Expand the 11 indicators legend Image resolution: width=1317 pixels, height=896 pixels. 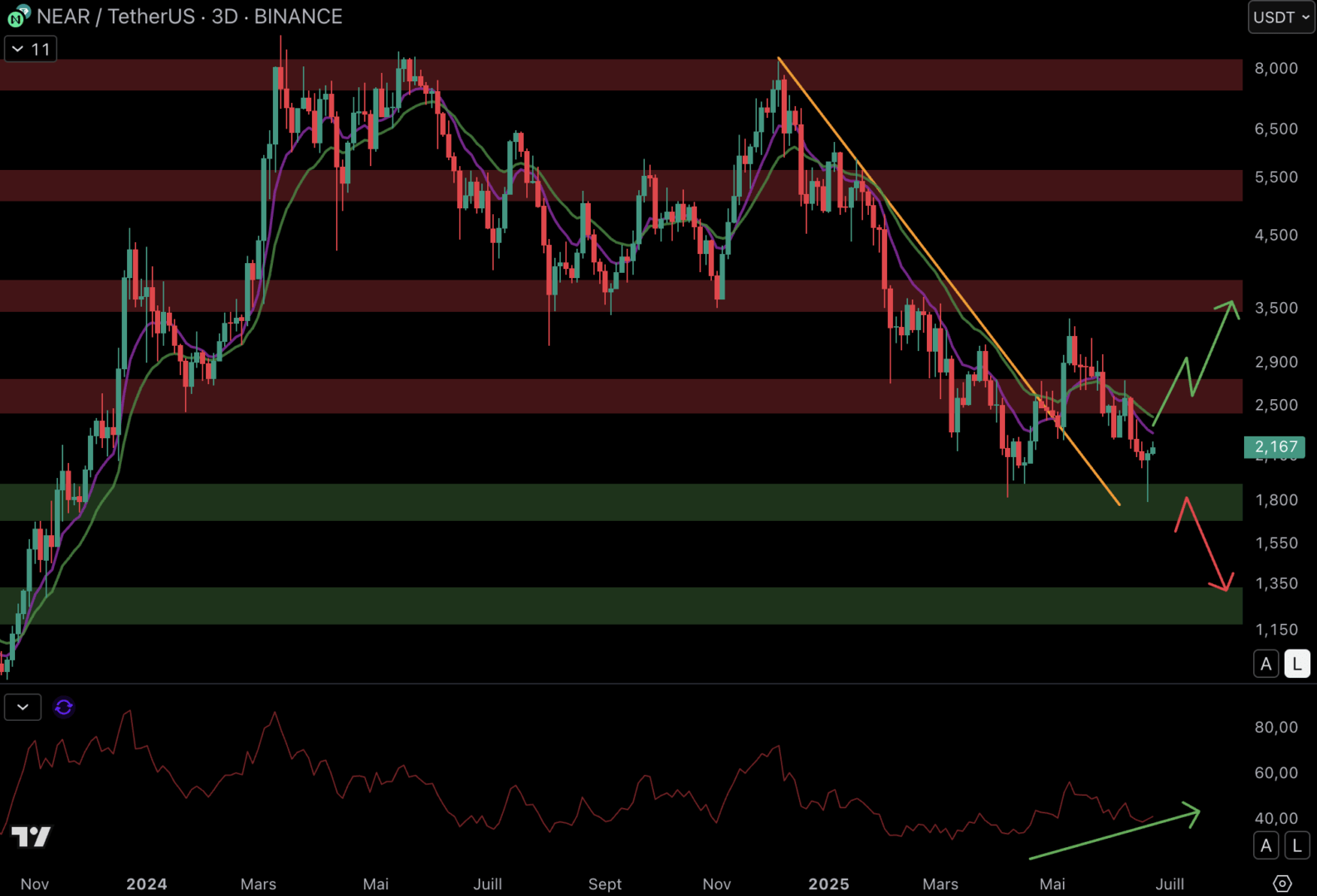(x=31, y=49)
